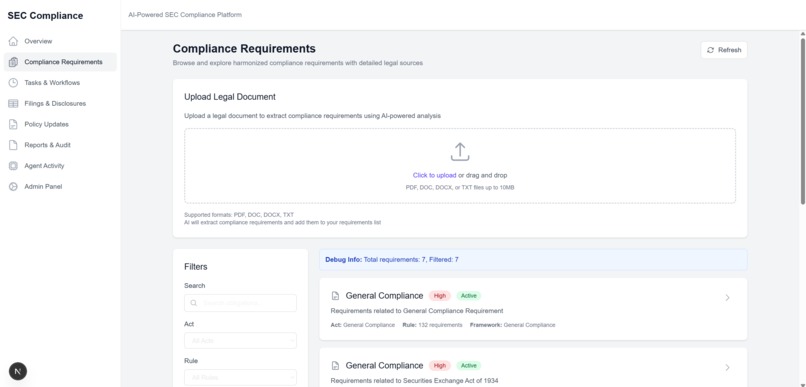Click the scrollbar up arrow

802,34
